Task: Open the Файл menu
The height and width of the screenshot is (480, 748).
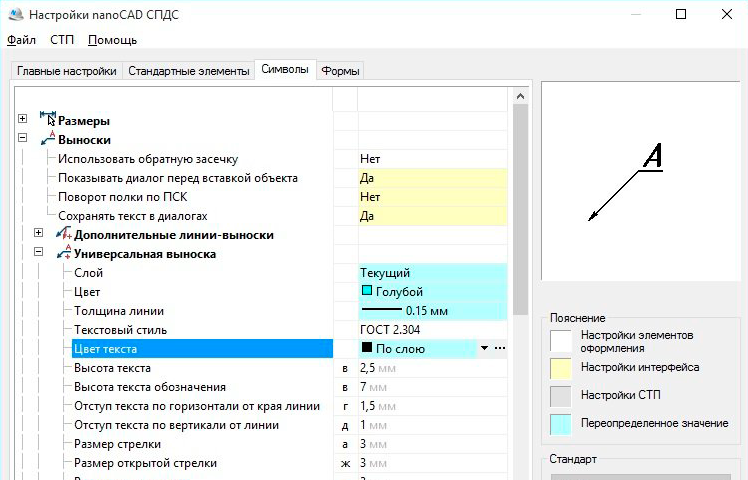Action: click(x=21, y=40)
